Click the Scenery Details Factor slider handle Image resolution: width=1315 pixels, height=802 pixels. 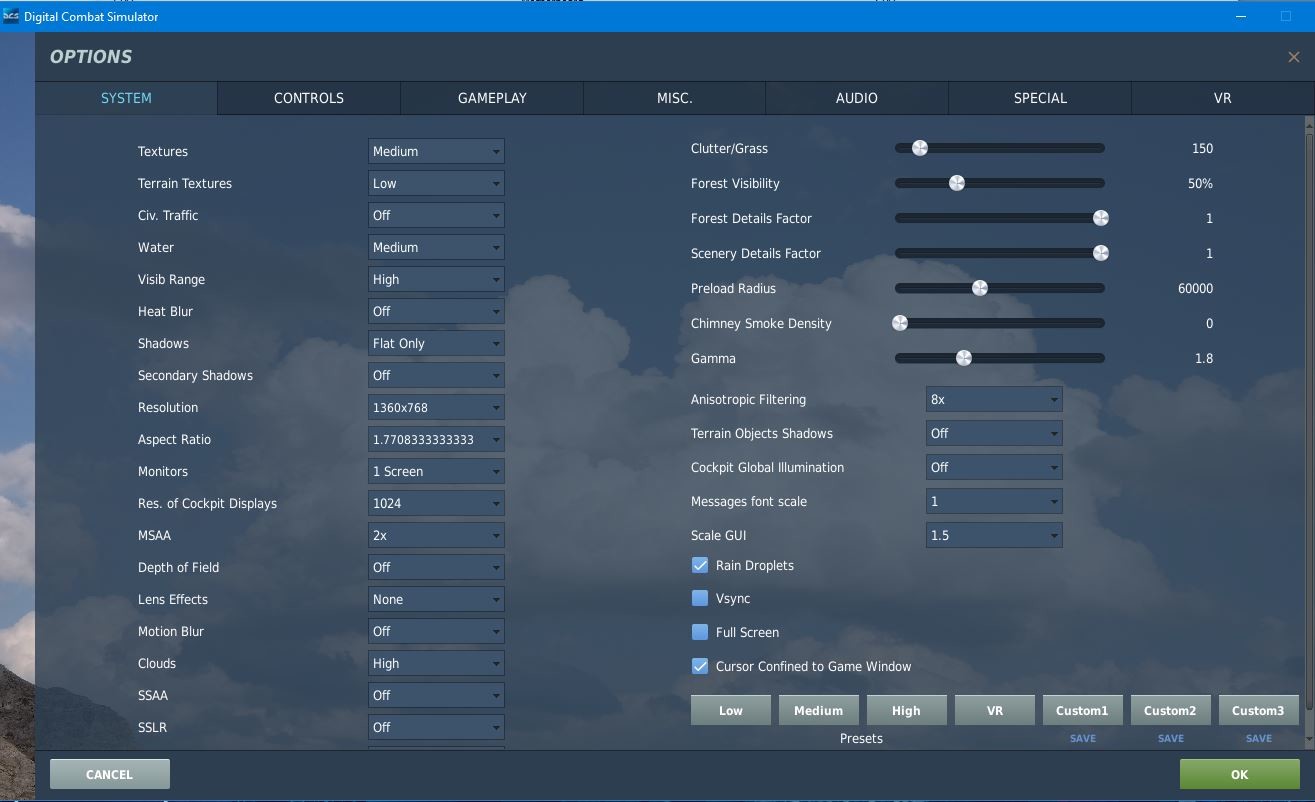1101,253
